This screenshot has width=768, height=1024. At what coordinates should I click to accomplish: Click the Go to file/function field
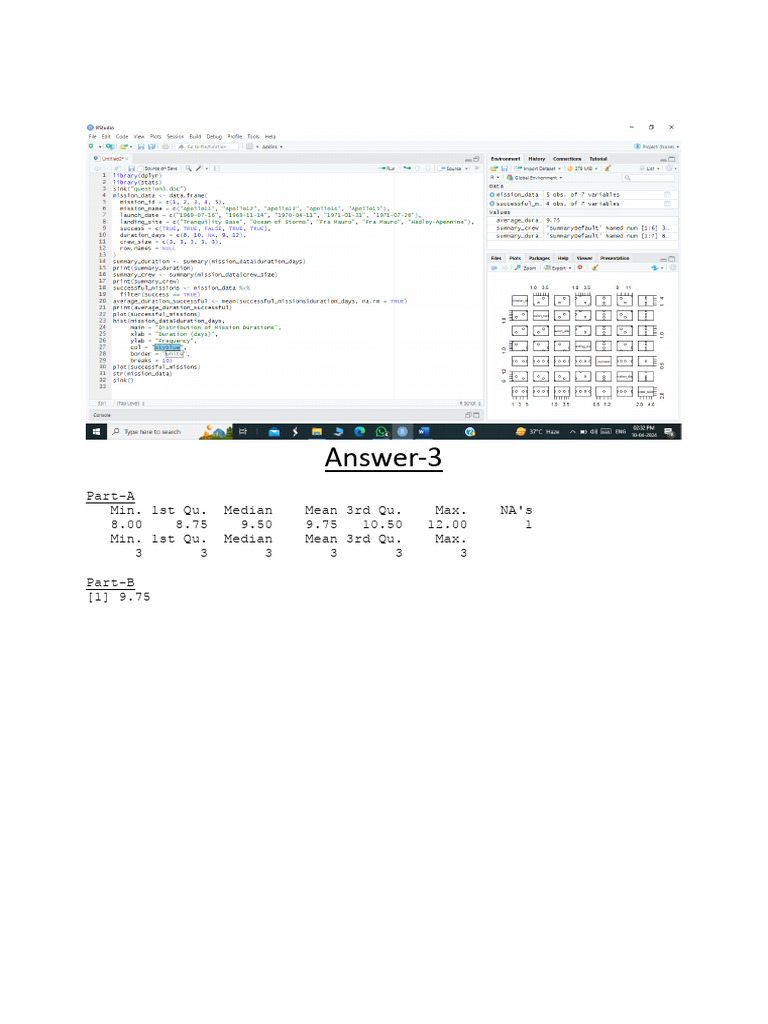(205, 147)
